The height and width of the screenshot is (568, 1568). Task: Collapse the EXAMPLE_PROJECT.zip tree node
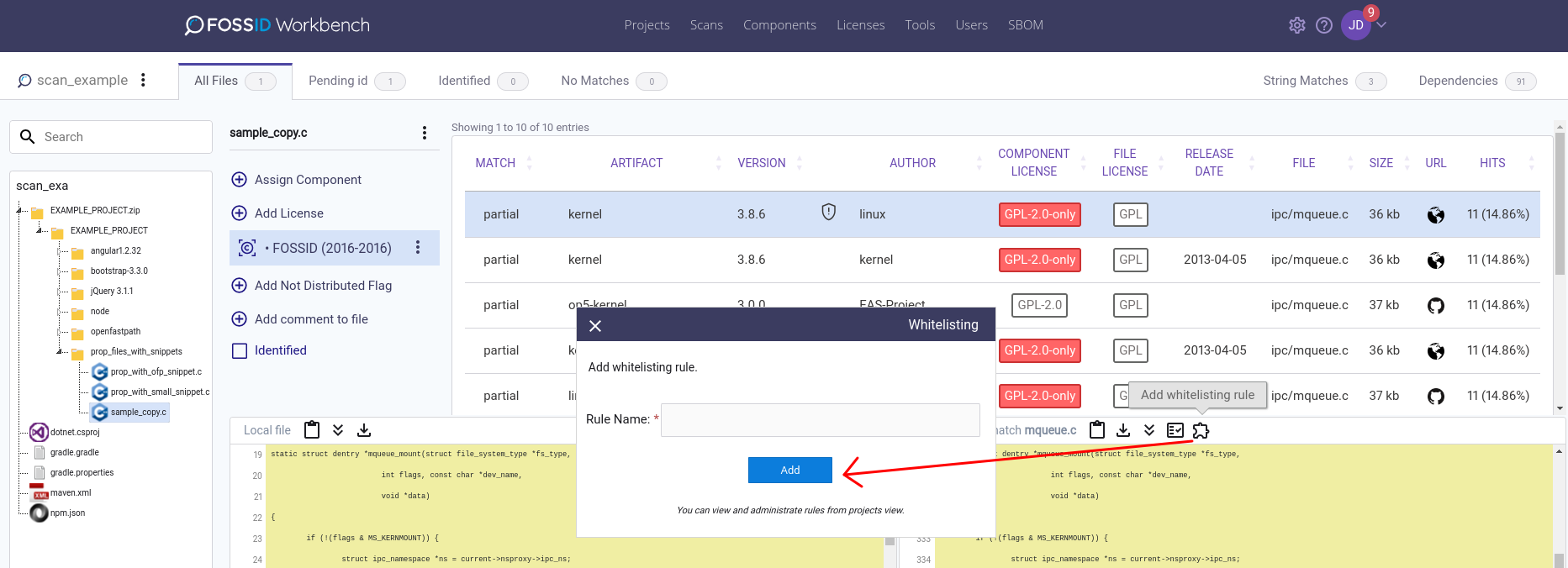[x=20, y=210]
